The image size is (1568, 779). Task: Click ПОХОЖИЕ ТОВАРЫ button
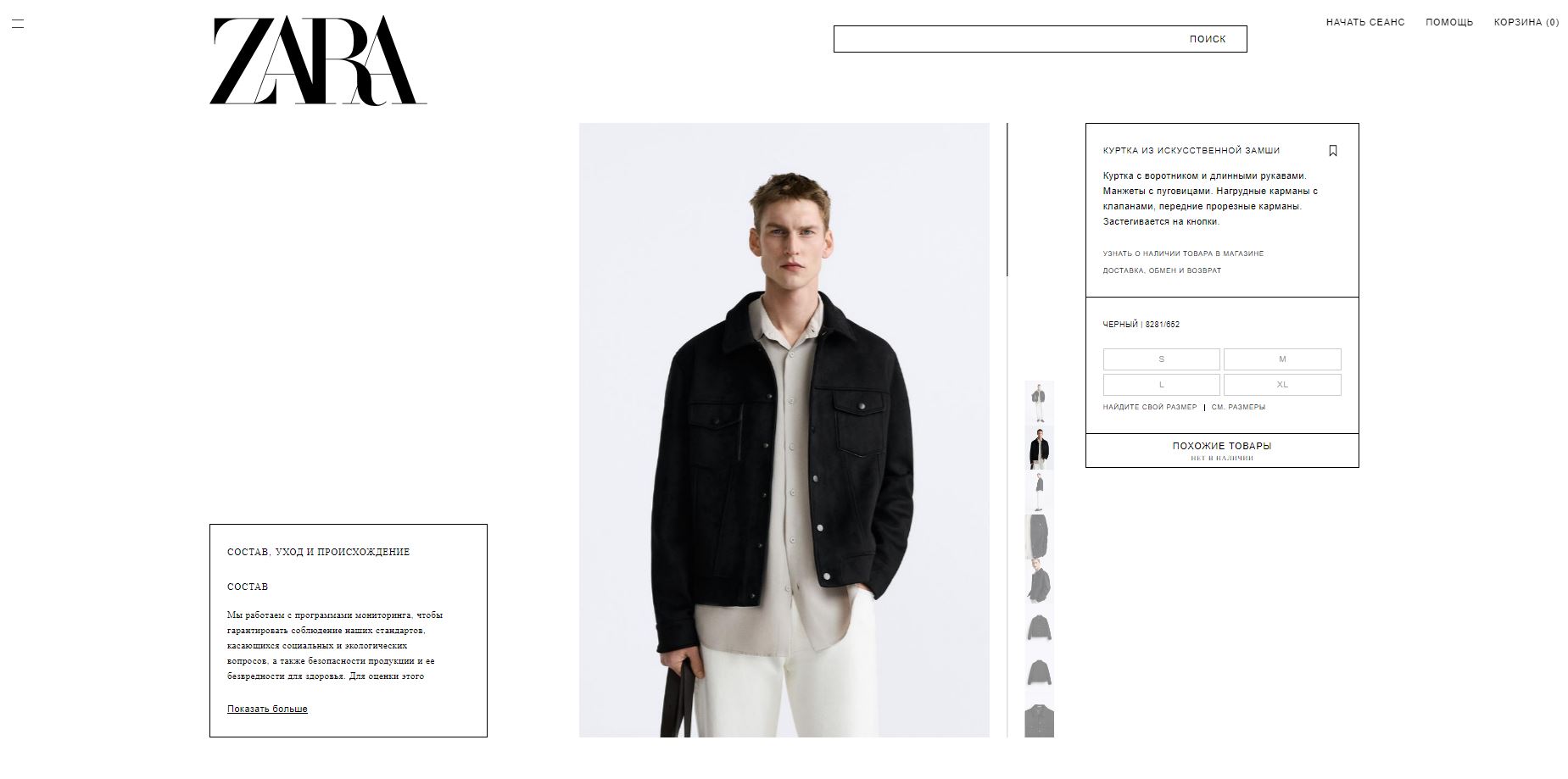[1222, 450]
